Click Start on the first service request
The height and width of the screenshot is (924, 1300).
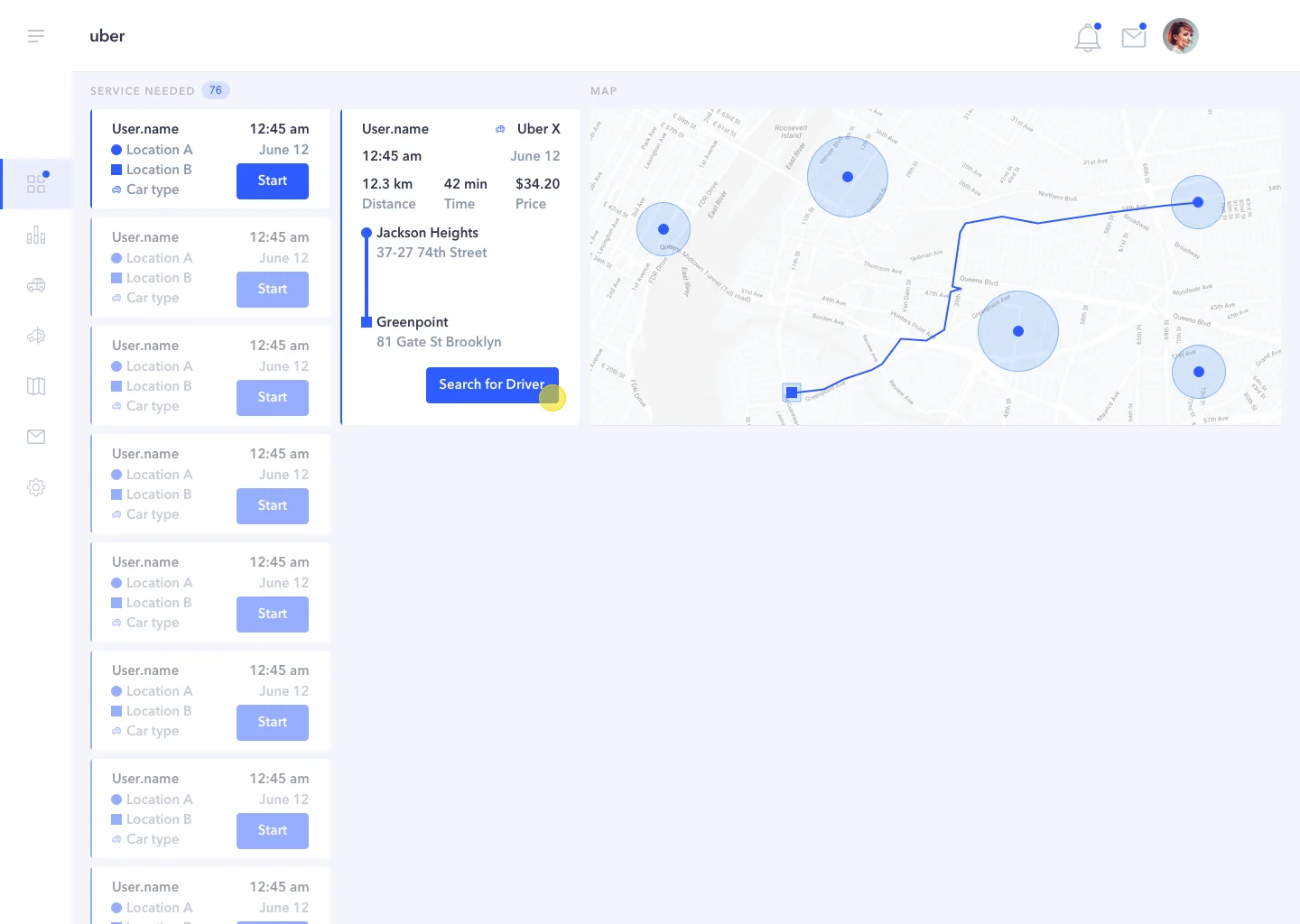click(273, 180)
